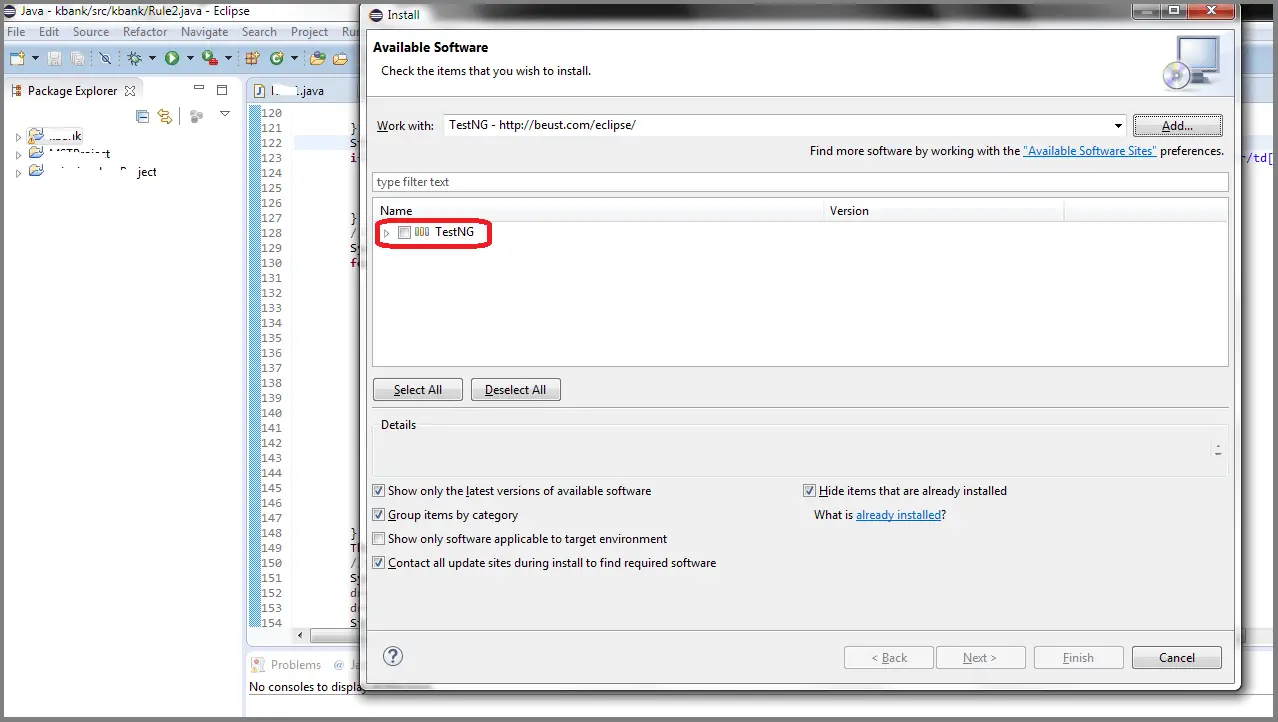This screenshot has height=722, width=1278.
Task: Open the External Tools dropdown arrow
Action: point(228,59)
